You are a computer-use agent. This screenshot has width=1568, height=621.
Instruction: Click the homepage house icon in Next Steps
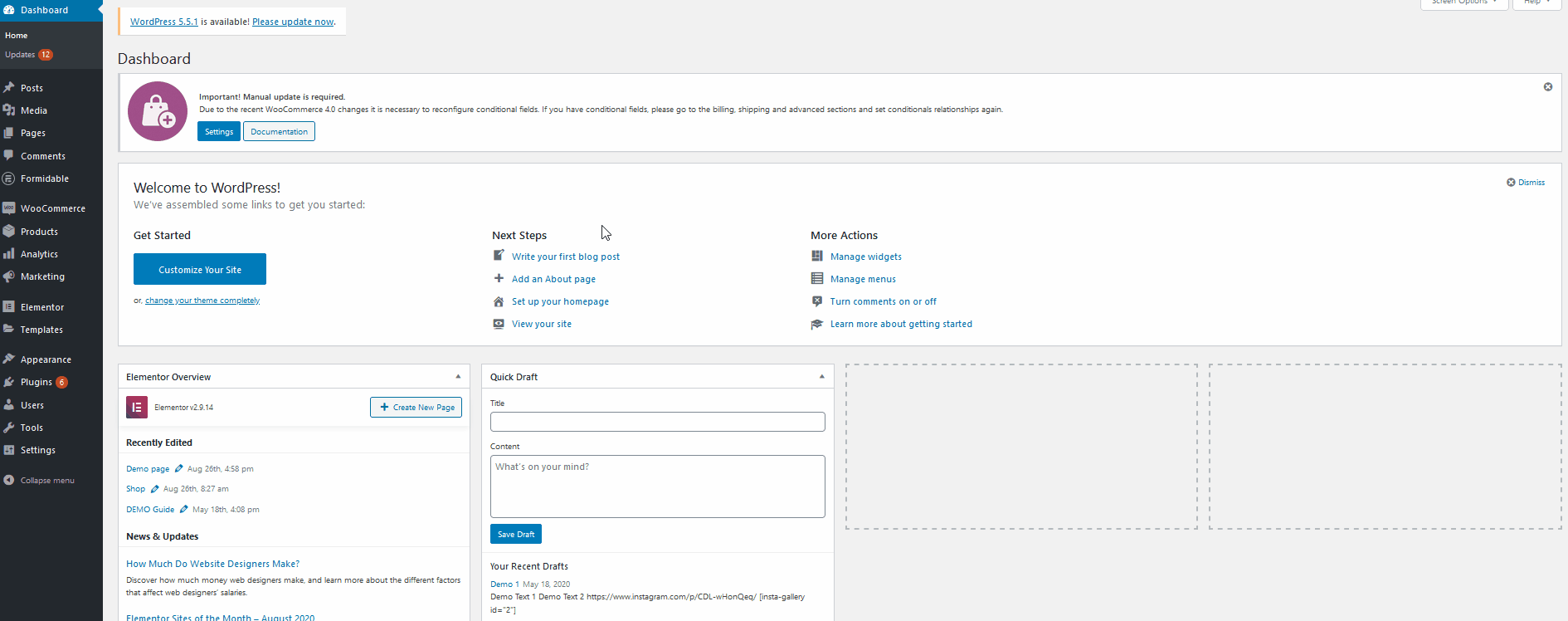[x=499, y=301]
